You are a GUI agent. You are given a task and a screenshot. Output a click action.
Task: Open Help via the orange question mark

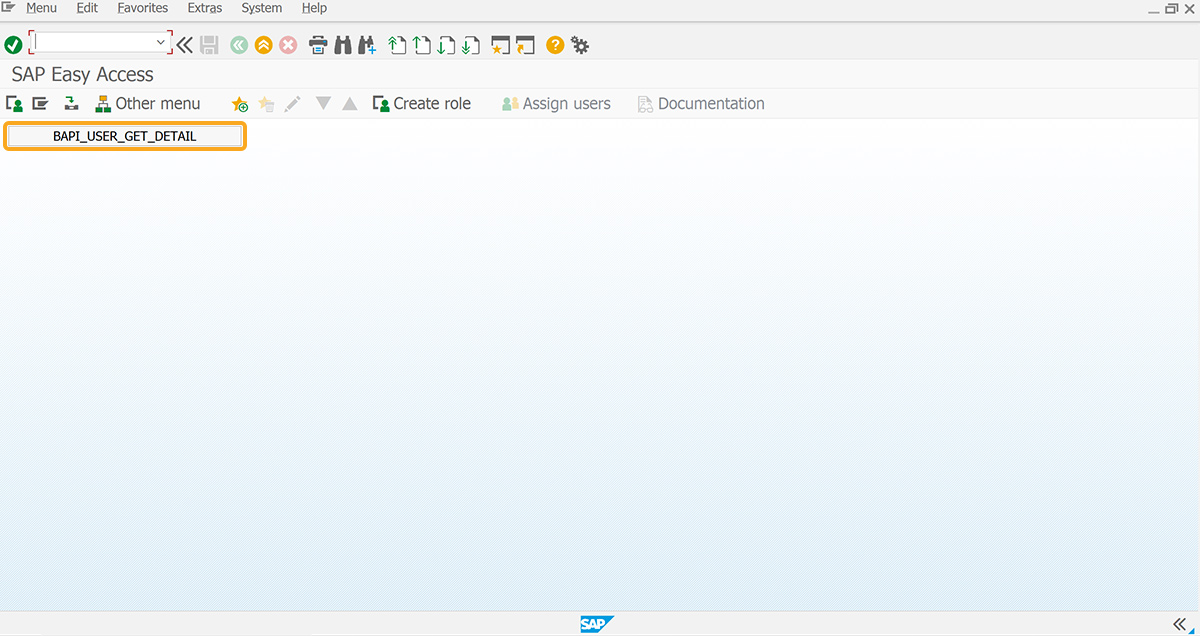[x=555, y=45]
